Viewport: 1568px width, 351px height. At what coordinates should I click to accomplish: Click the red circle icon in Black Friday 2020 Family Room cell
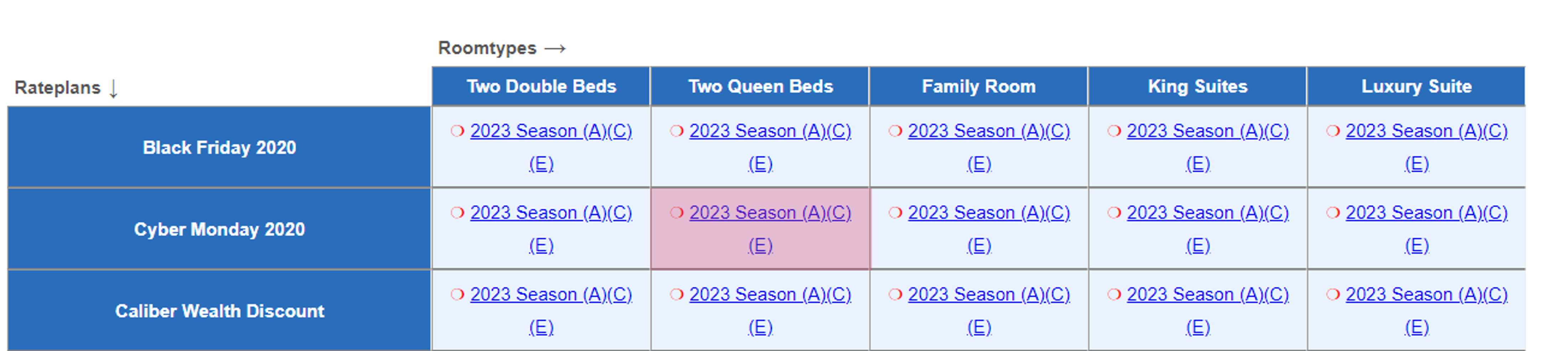pyautogui.click(x=895, y=131)
